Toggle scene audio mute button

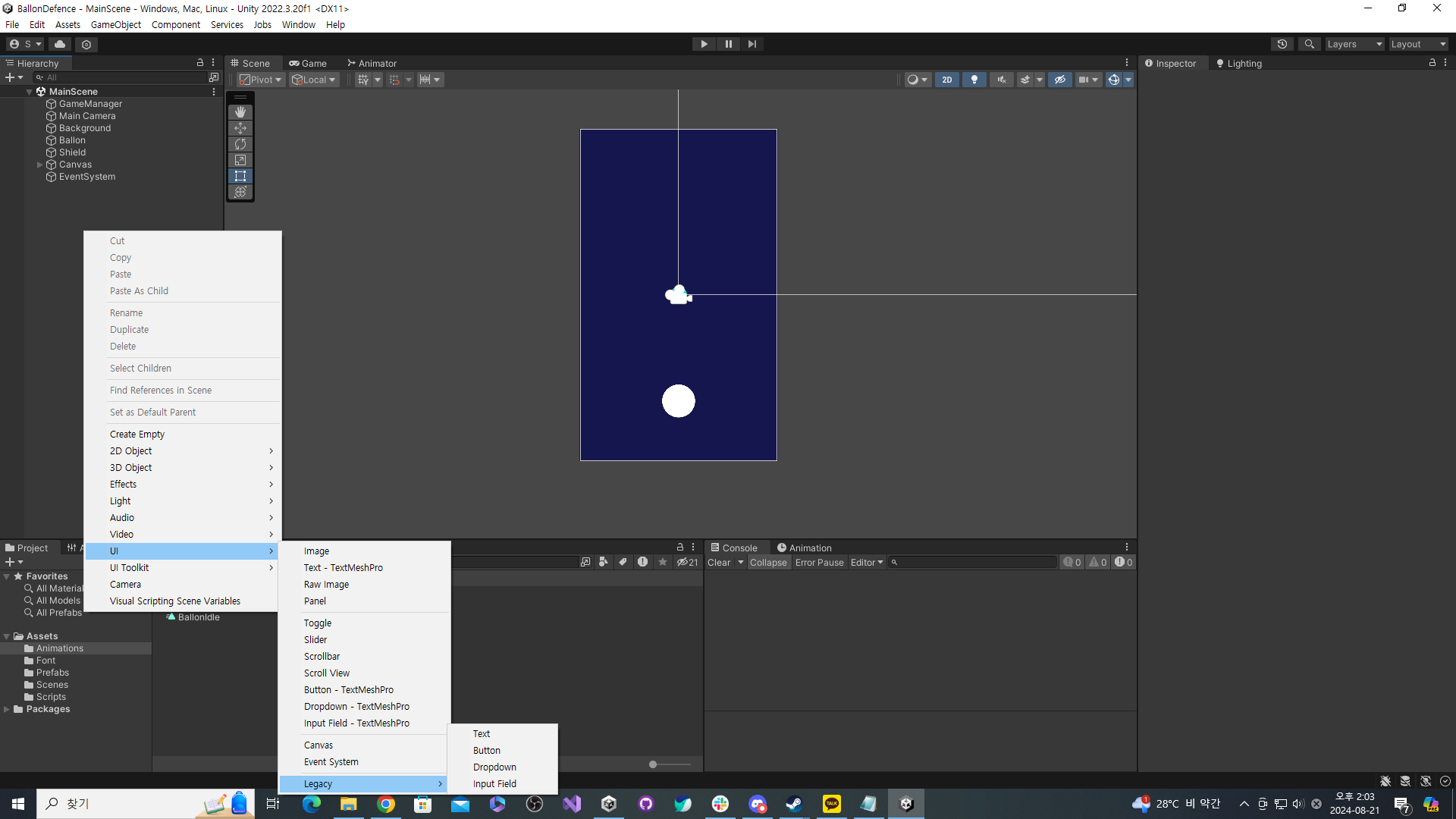pos(1002,80)
